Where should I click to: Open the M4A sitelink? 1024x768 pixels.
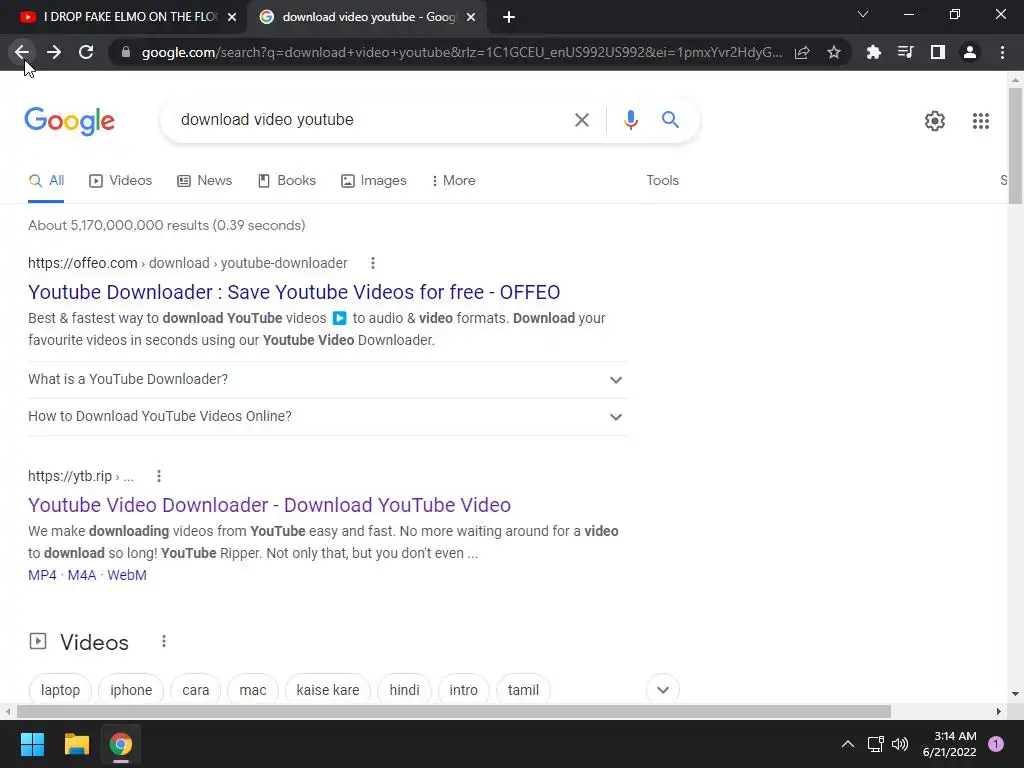(82, 575)
